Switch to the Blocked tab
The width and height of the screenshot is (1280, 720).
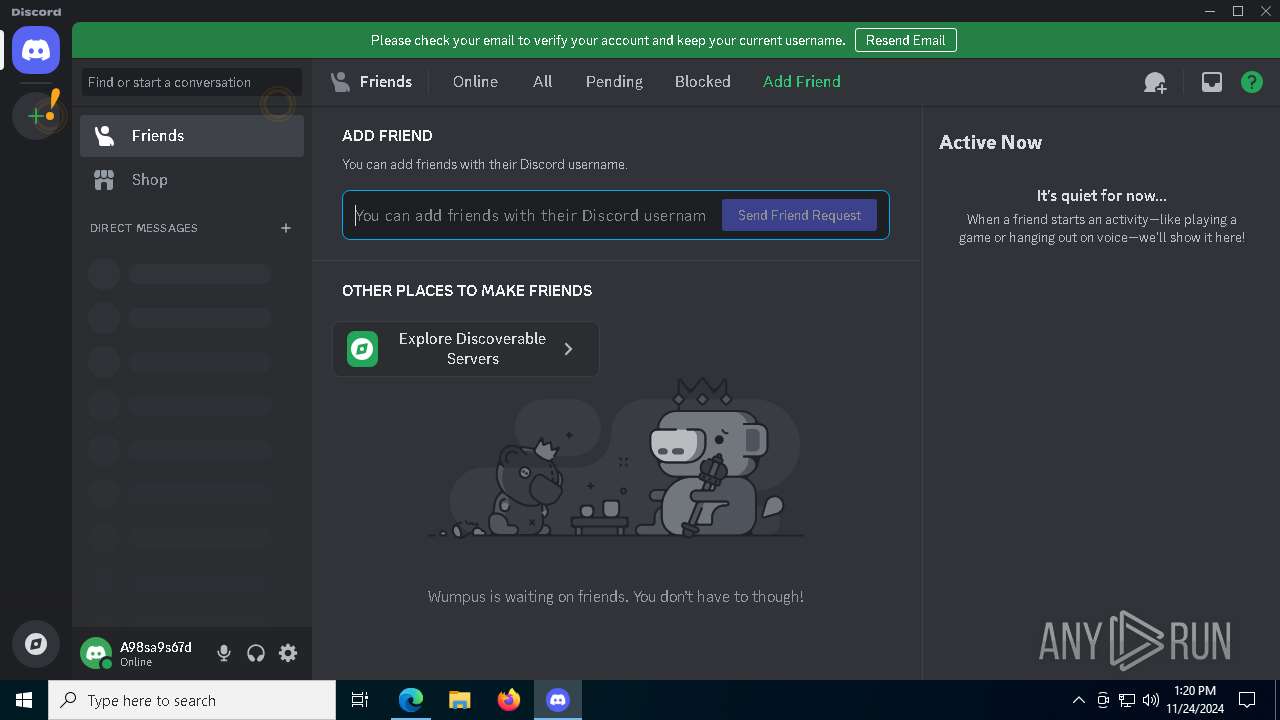(x=702, y=82)
